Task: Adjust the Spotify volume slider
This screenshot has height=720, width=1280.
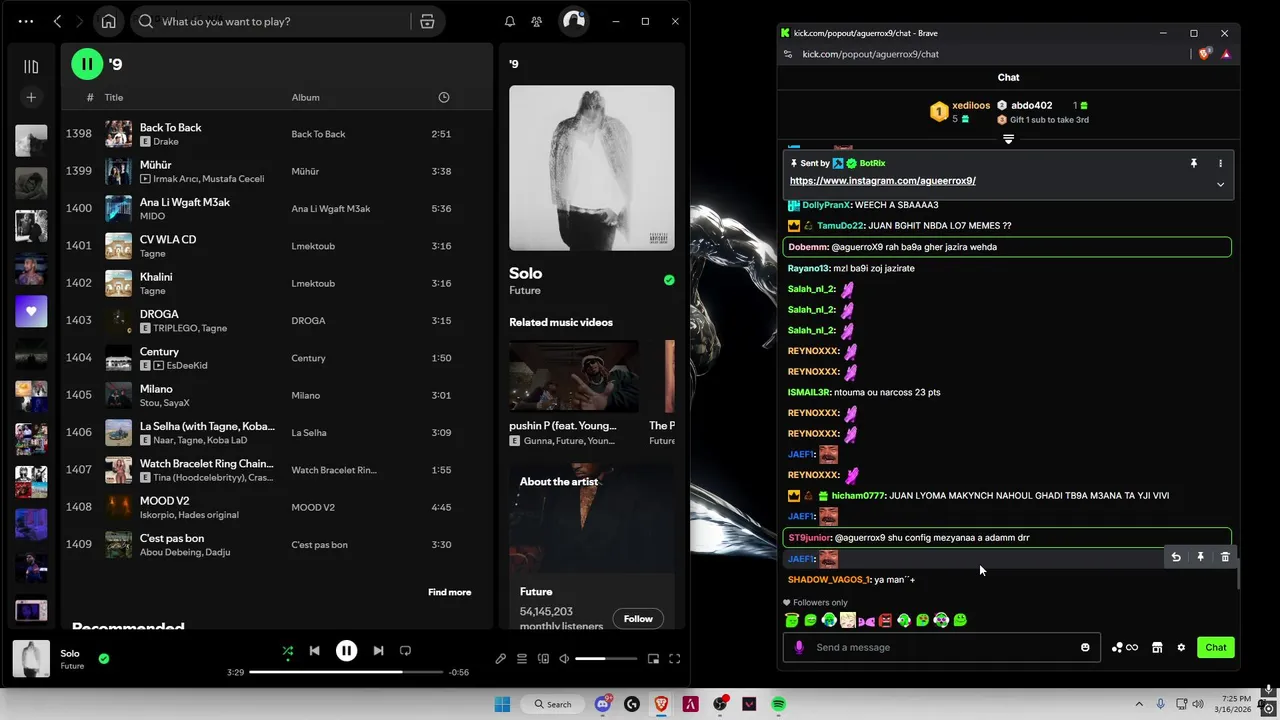Action: 606,659
